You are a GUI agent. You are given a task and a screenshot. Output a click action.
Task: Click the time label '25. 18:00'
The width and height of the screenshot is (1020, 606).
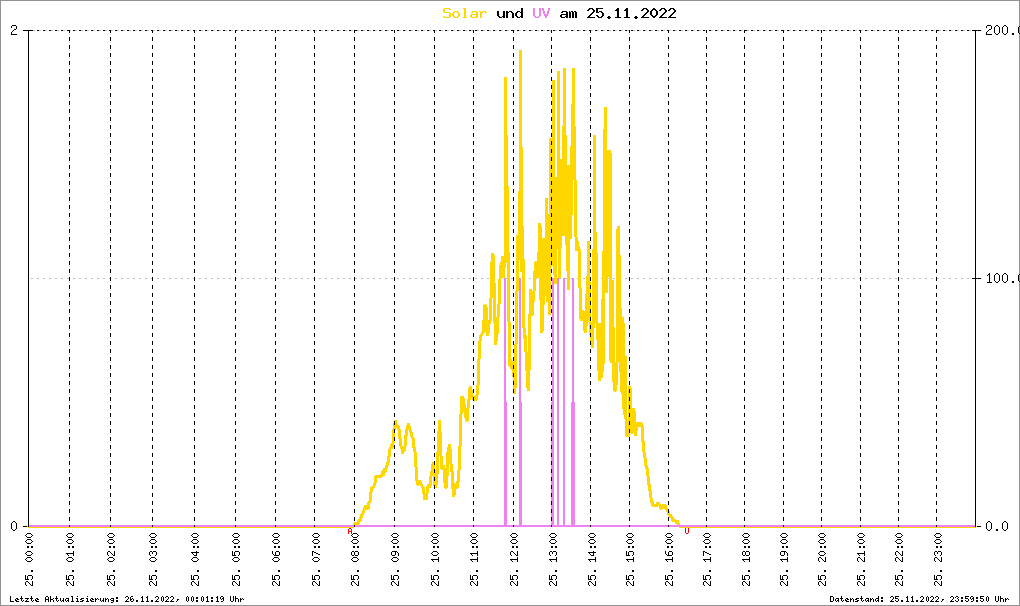(x=745, y=560)
